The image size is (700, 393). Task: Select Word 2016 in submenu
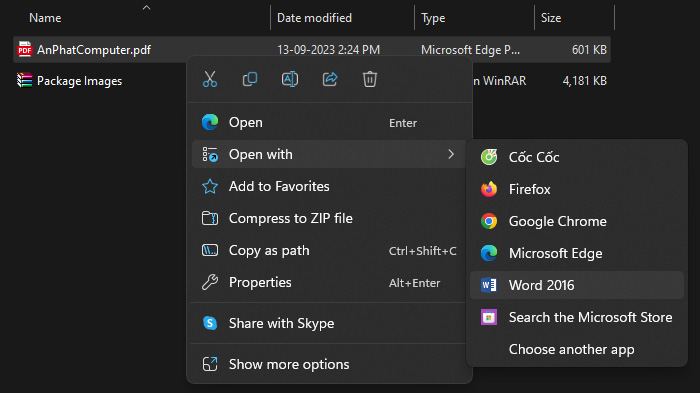click(x=576, y=285)
